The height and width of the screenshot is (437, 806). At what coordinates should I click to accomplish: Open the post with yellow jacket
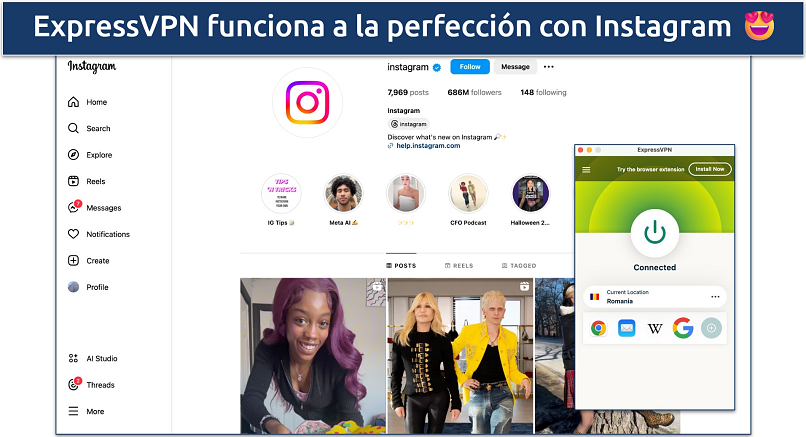point(461,356)
